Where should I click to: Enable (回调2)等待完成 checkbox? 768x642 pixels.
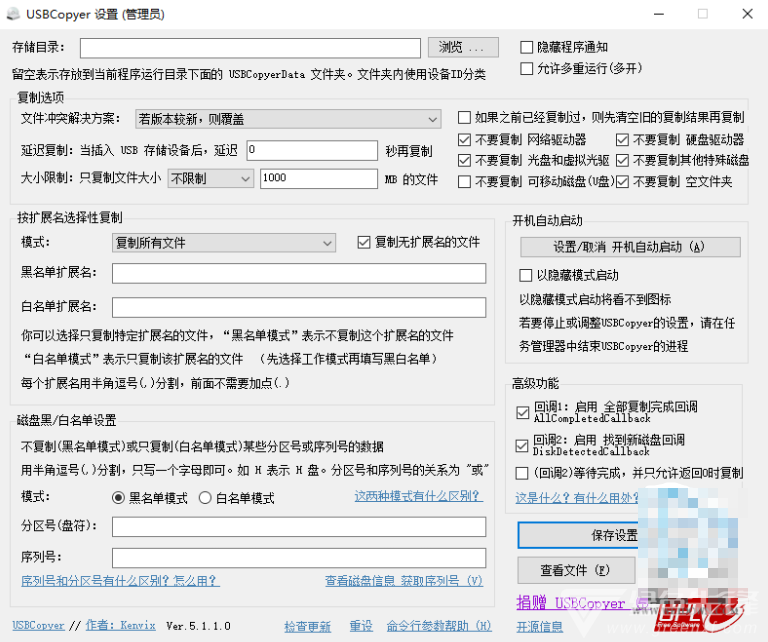[x=522, y=473]
